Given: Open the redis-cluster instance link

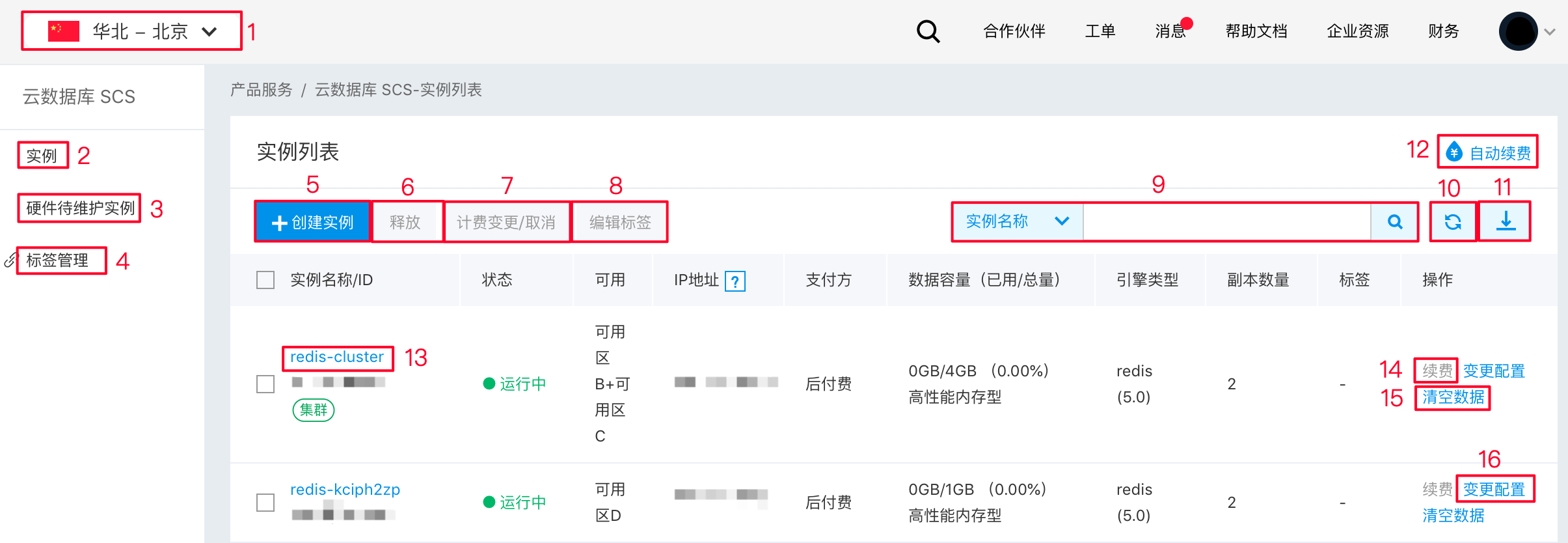Looking at the screenshot, I should [337, 357].
